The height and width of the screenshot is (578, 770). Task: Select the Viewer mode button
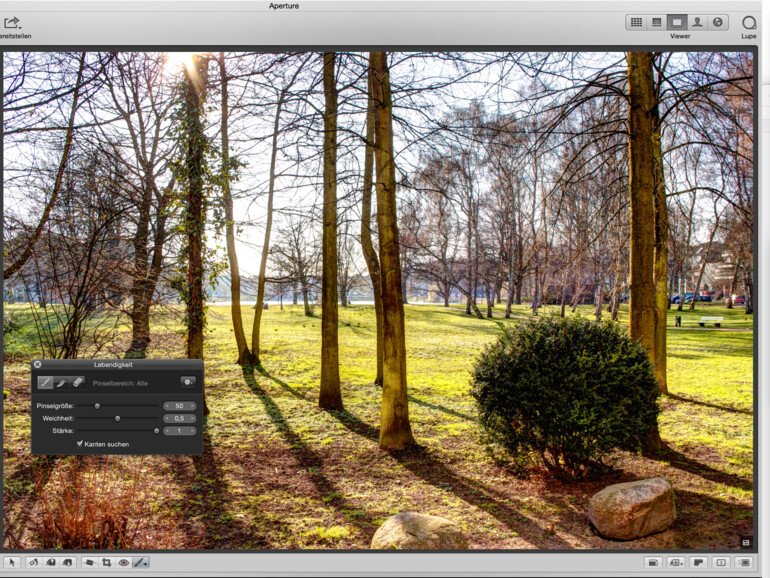[677, 23]
